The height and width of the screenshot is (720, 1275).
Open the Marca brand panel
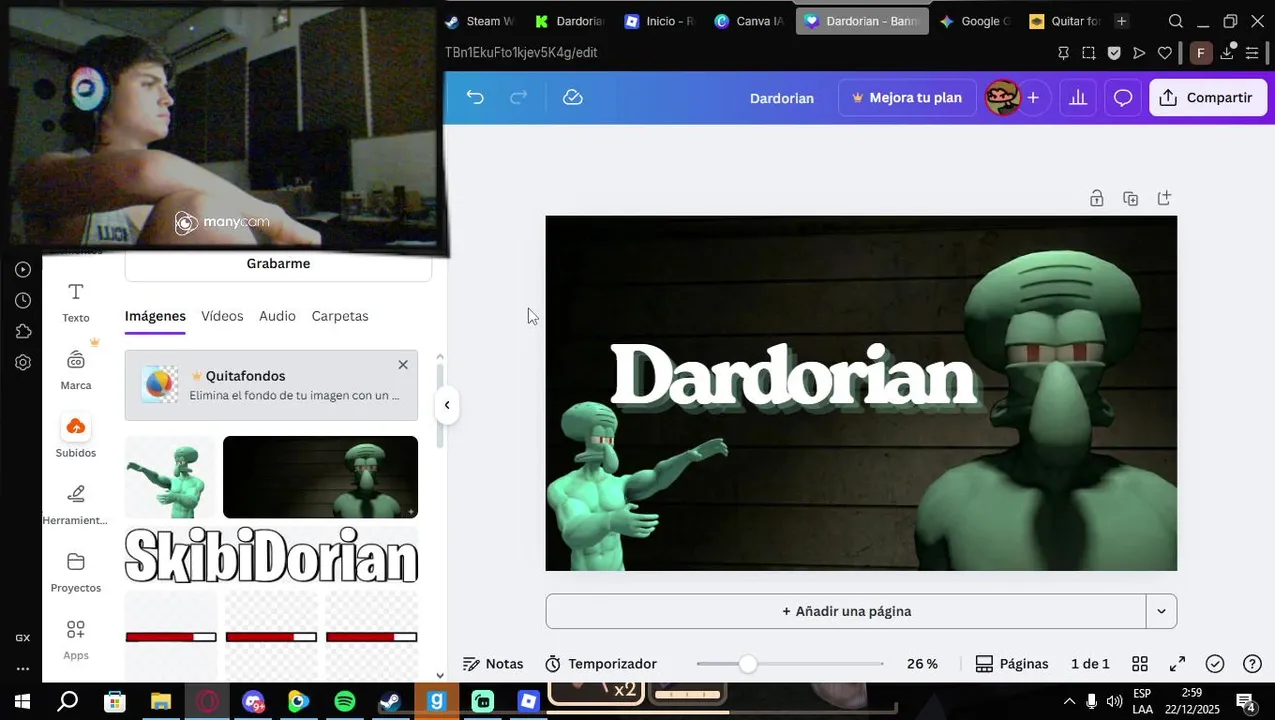[76, 370]
